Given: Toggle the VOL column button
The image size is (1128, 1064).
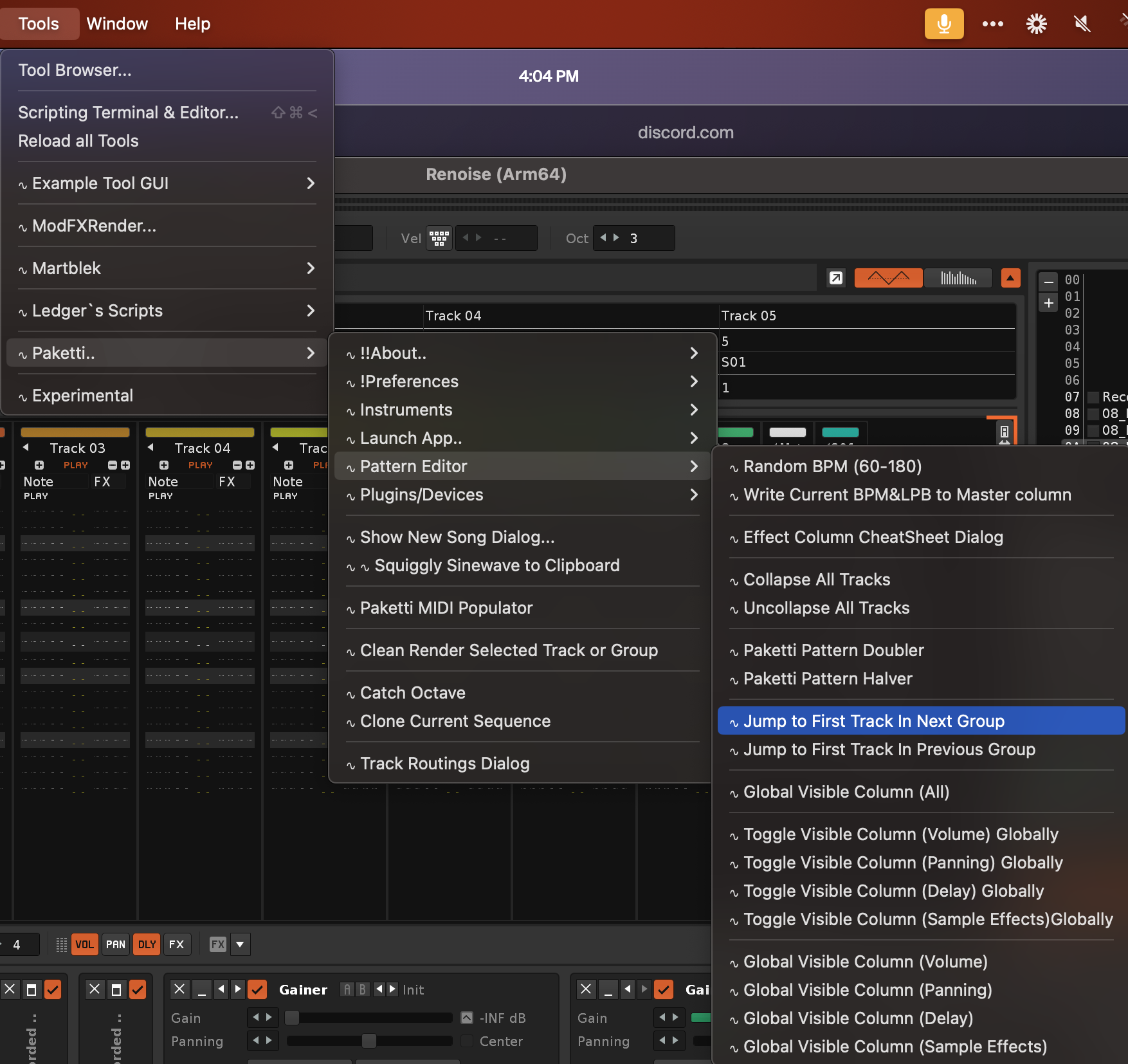Looking at the screenshot, I should (84, 944).
